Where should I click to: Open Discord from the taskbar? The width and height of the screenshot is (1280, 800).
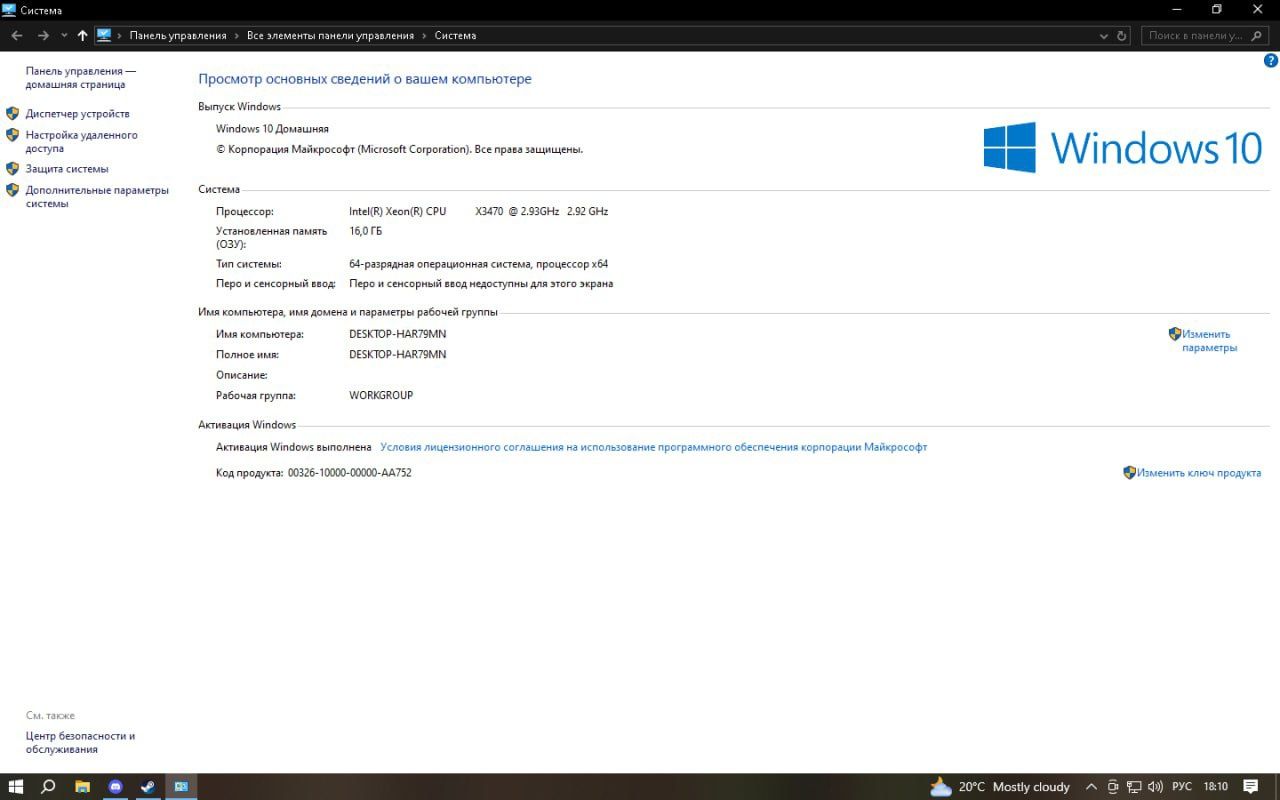[x=115, y=787]
